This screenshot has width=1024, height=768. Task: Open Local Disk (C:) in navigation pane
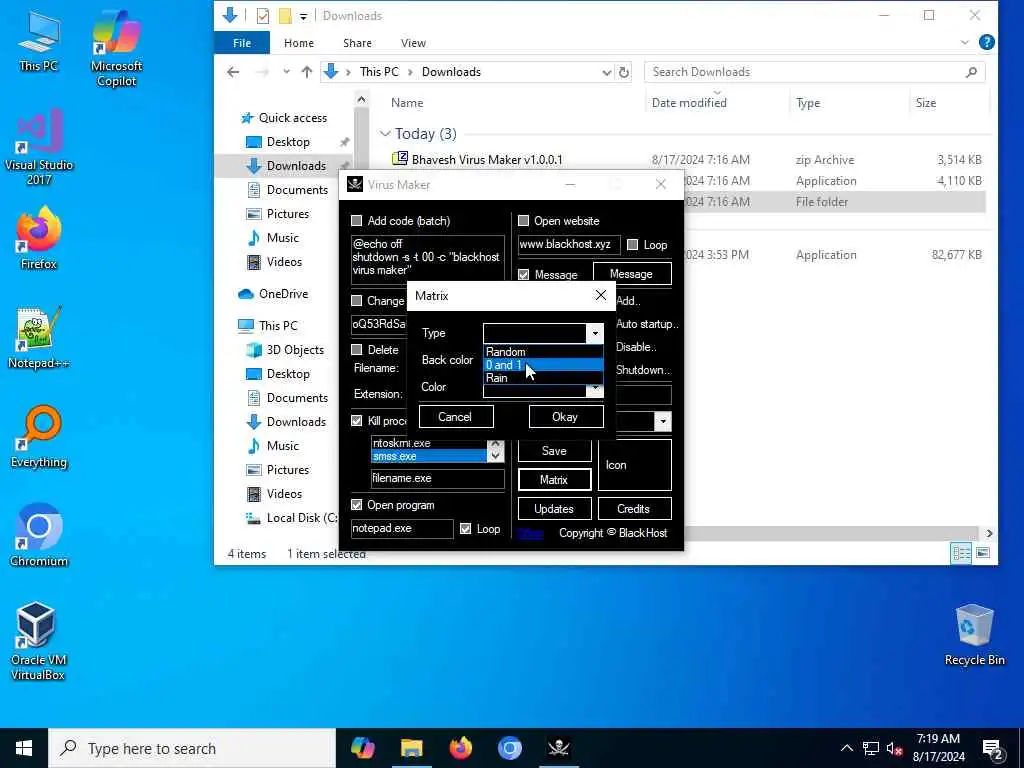[301, 518]
